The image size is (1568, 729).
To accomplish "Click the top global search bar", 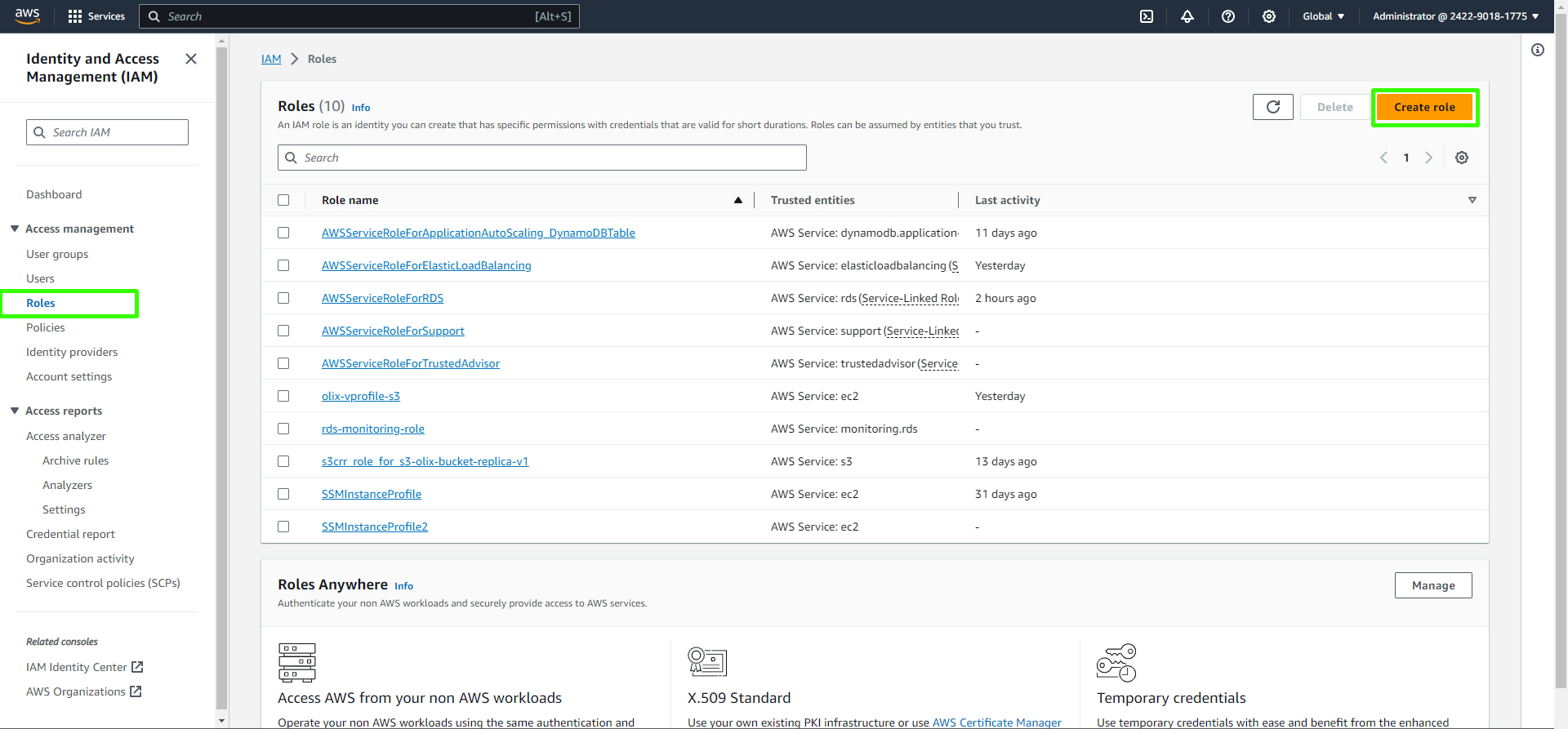I will [x=359, y=16].
